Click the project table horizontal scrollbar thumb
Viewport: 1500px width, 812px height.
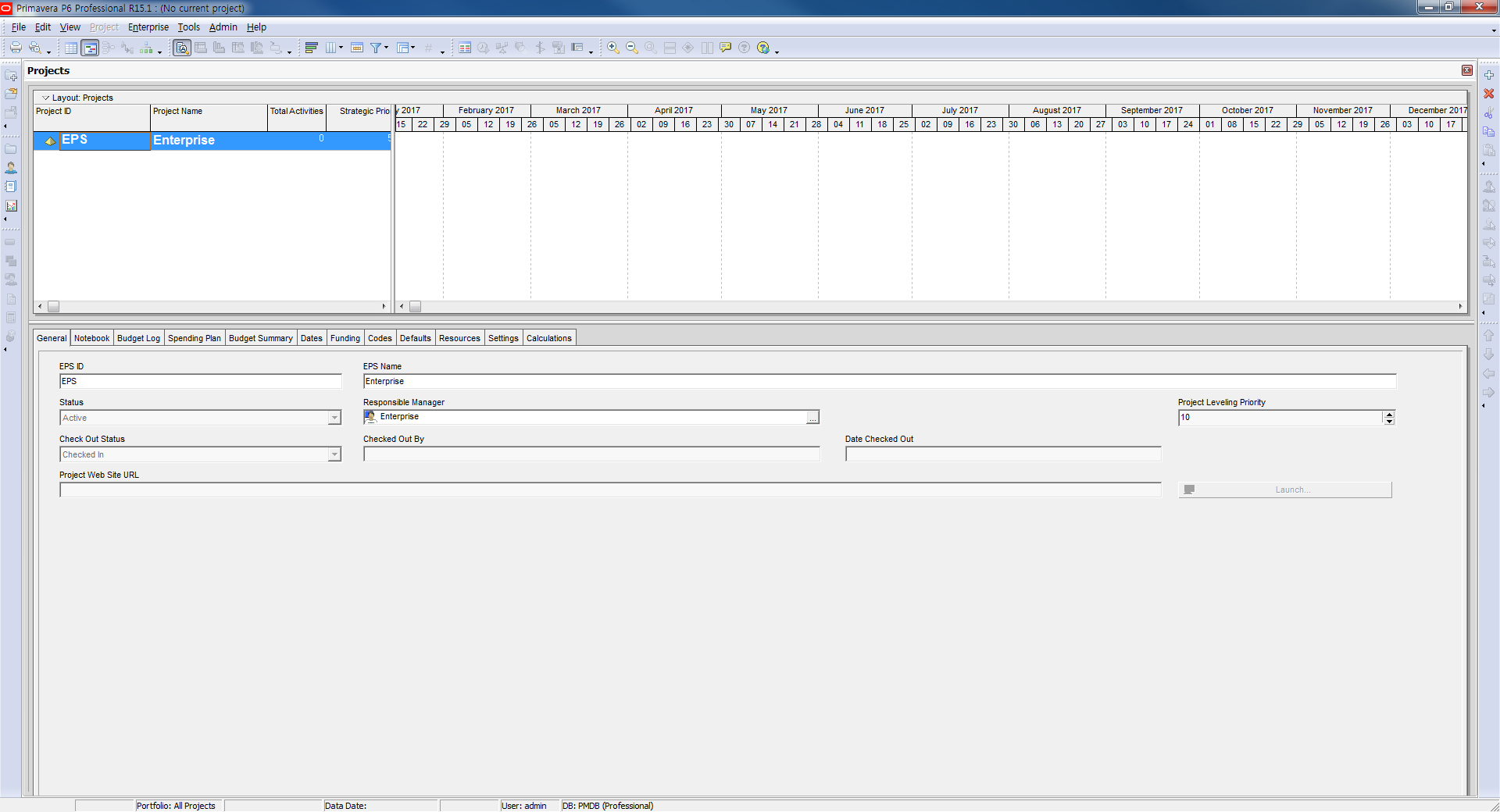pyautogui.click(x=53, y=307)
